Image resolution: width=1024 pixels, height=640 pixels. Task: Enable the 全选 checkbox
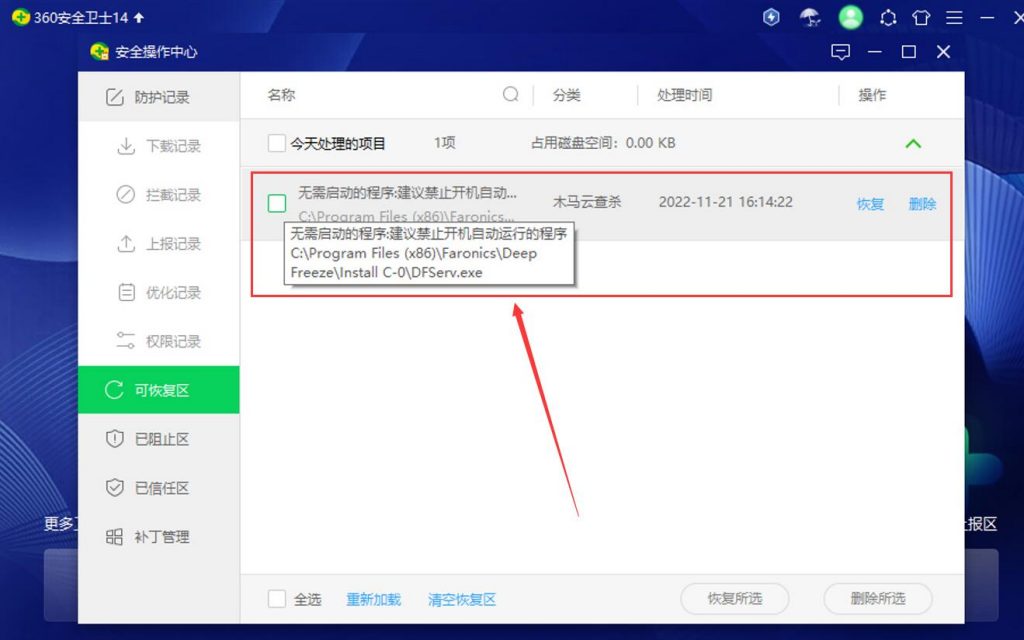click(276, 599)
